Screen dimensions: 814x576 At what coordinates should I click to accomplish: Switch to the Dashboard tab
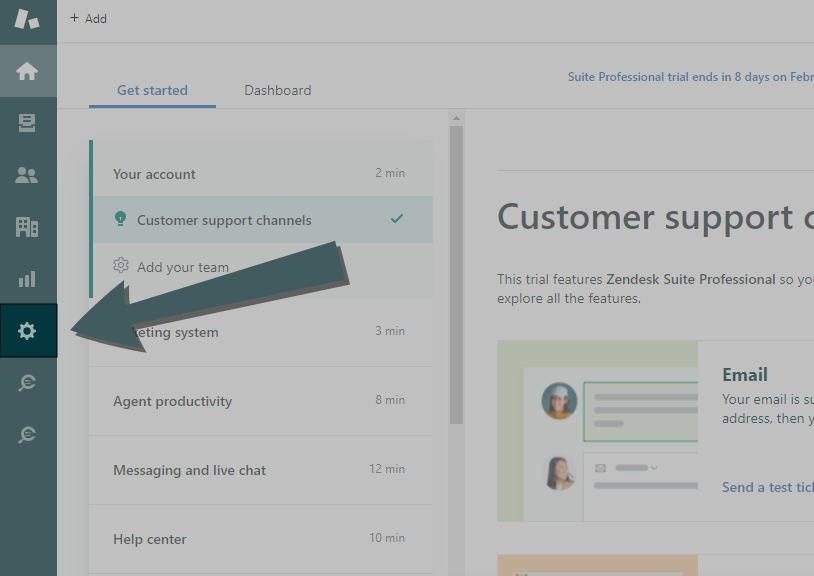(x=277, y=90)
